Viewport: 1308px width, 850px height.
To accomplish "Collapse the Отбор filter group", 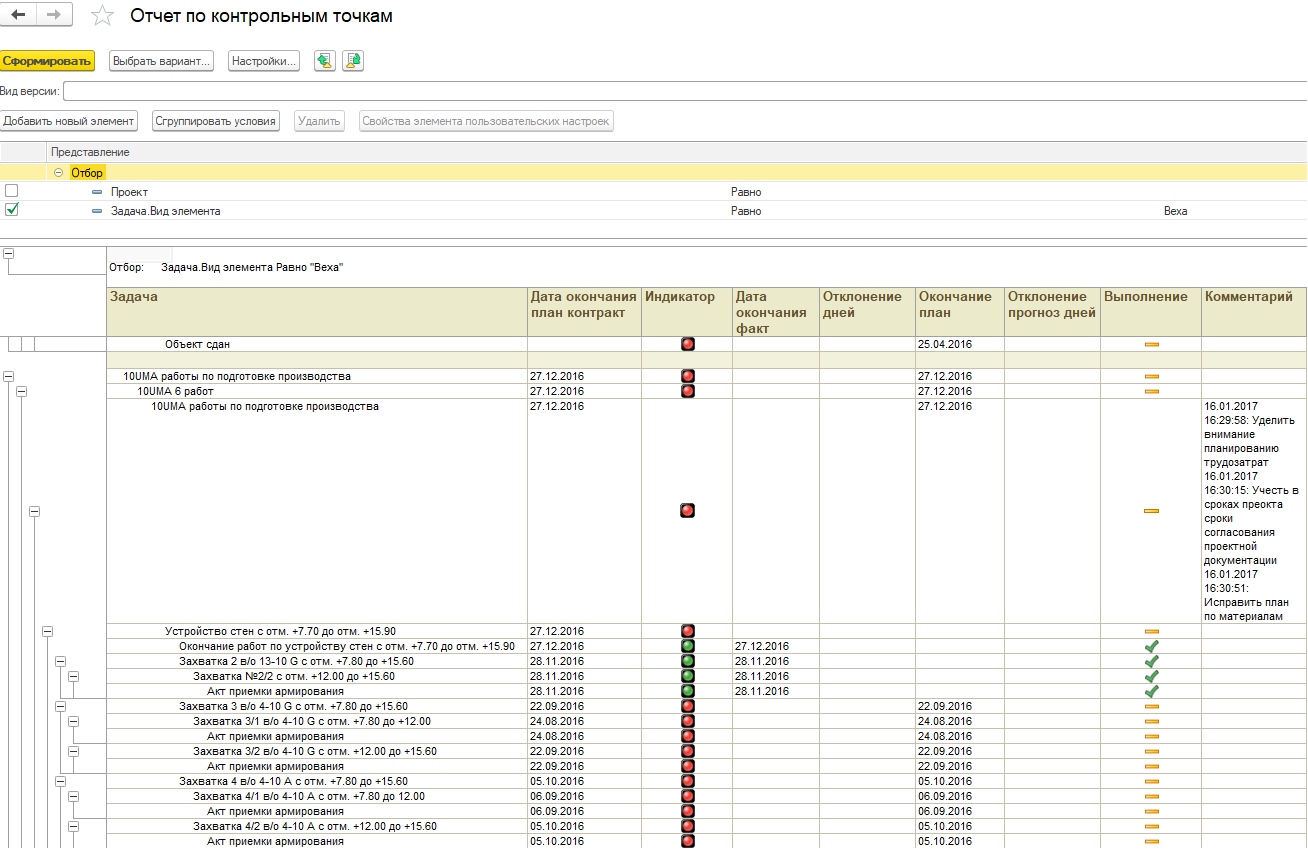I will coord(59,173).
